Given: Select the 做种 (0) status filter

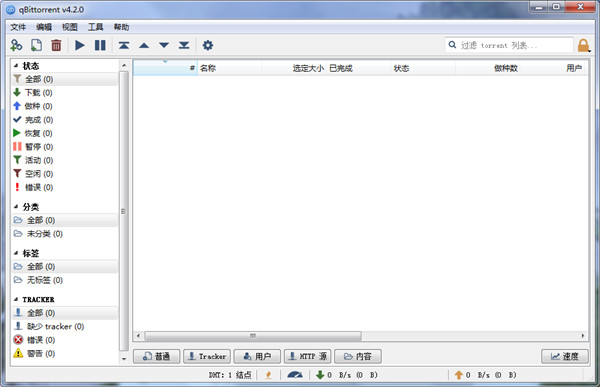Looking at the screenshot, I should (x=65, y=106).
